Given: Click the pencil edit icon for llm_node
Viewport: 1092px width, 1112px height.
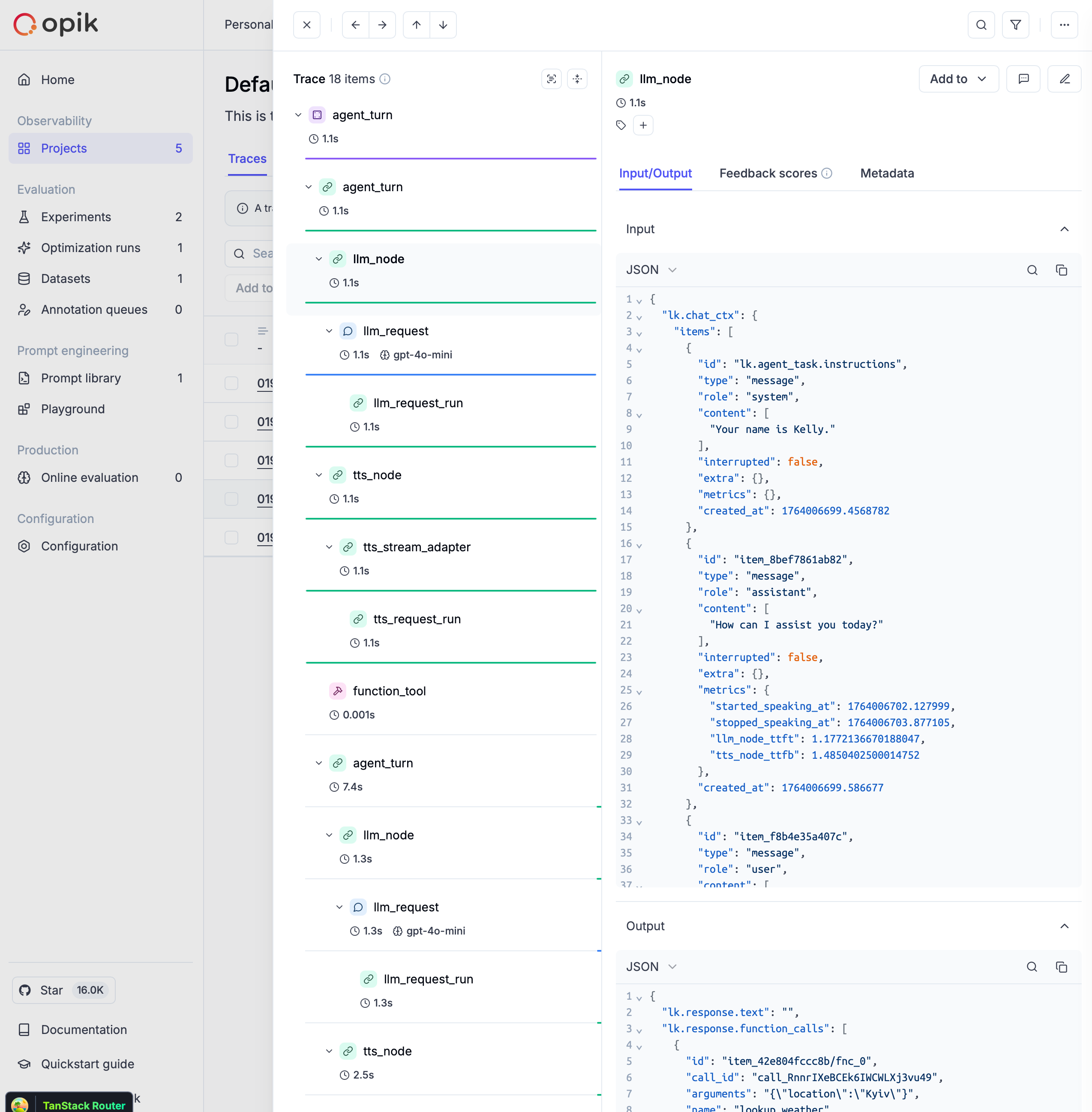Looking at the screenshot, I should [1064, 78].
